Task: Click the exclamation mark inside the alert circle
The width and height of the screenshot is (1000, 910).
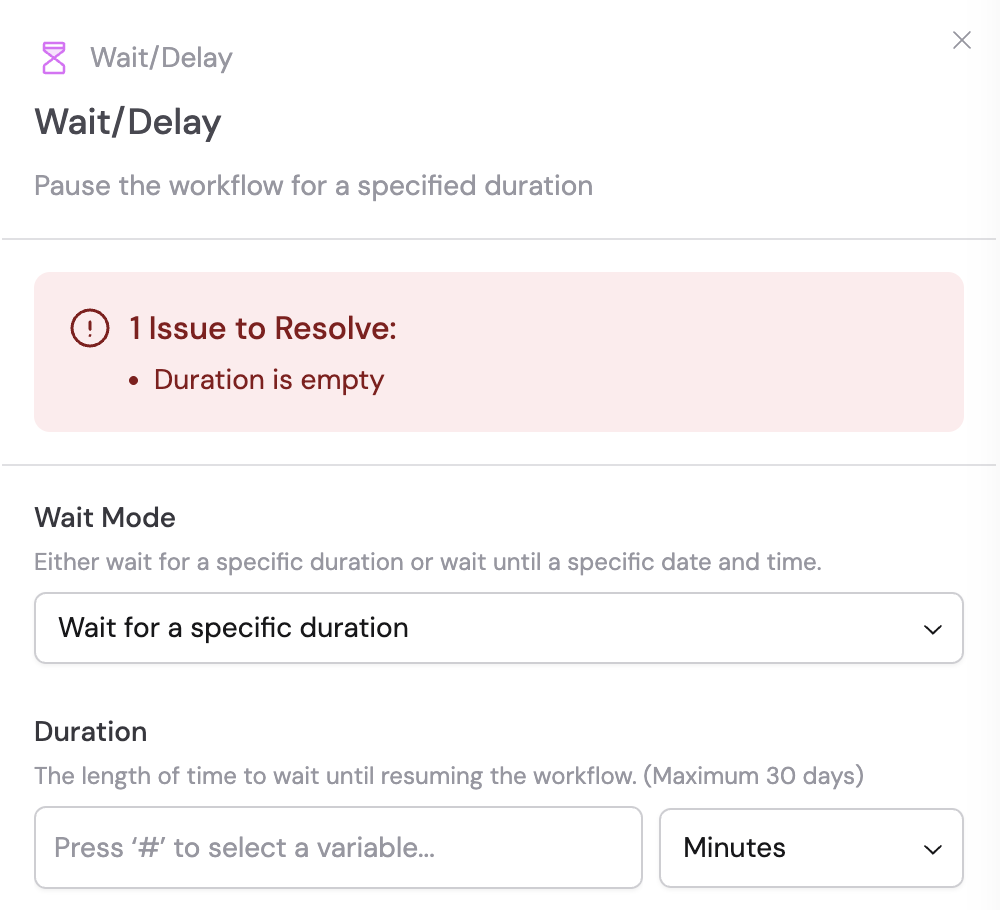Action: point(89,327)
